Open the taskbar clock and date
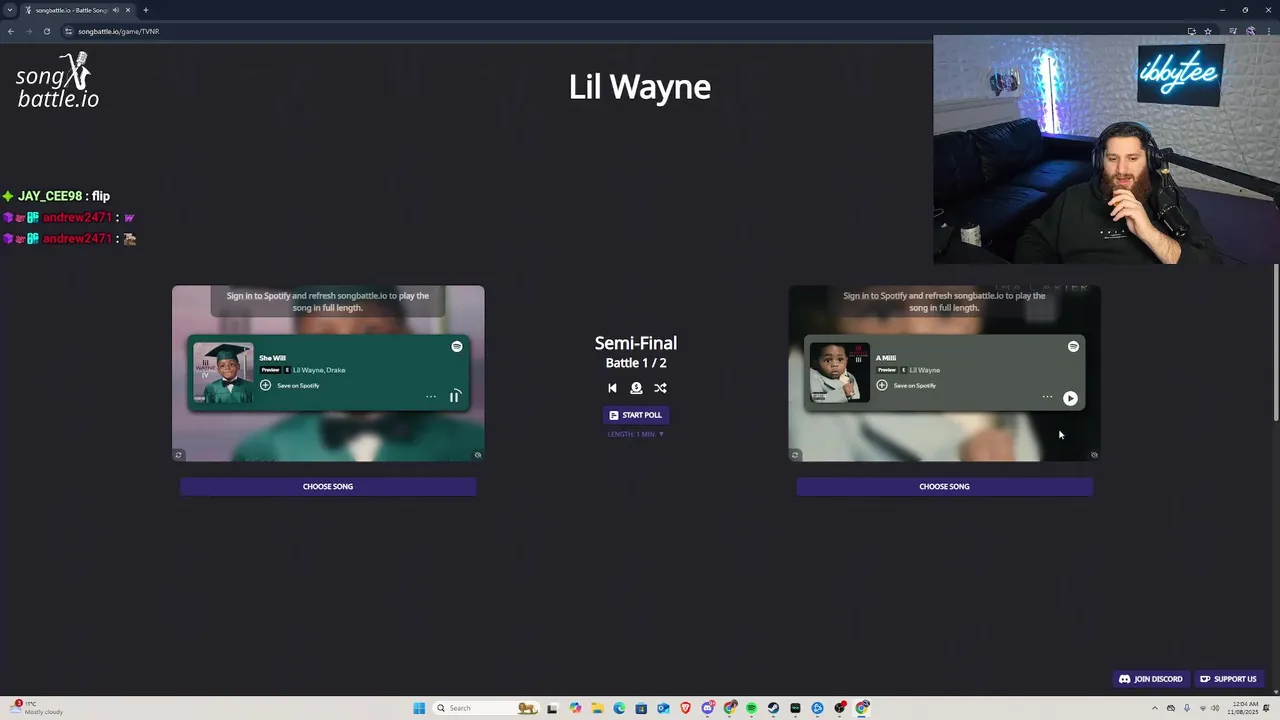1280x720 pixels. pos(1245,708)
